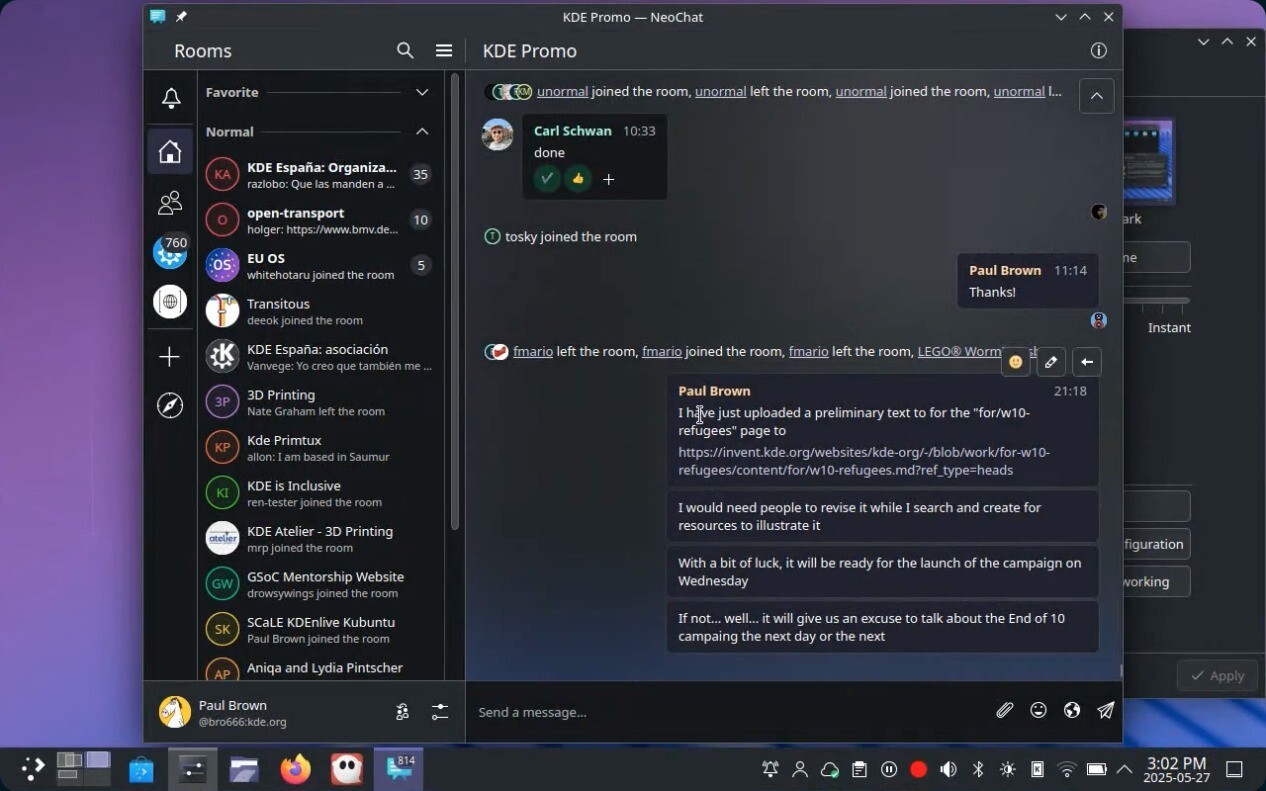Open the globe space icon in the sidebar

(x=170, y=302)
